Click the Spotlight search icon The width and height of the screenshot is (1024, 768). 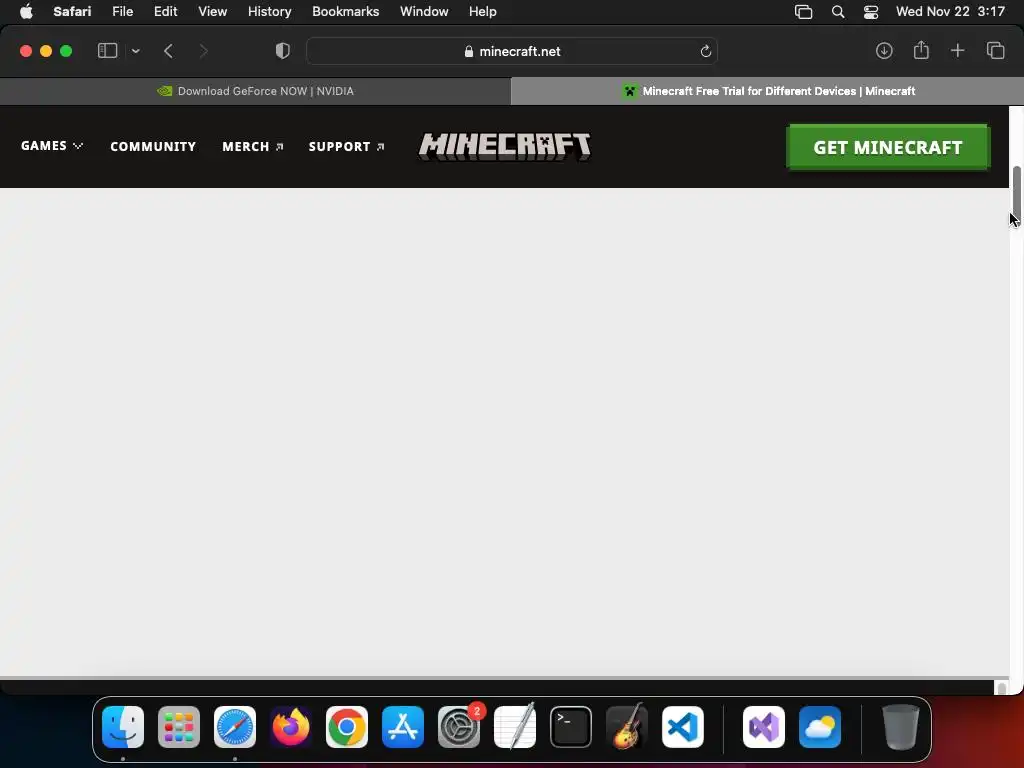[x=838, y=12]
